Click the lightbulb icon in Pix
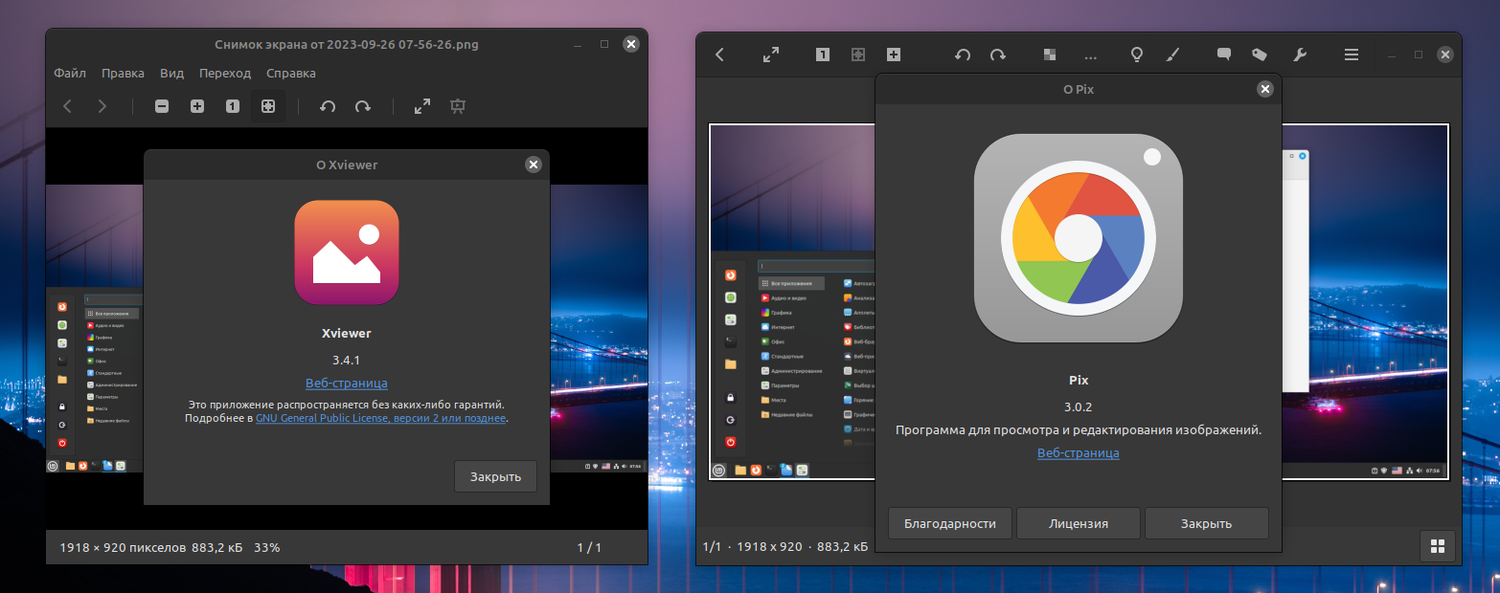Image resolution: width=1500 pixels, height=593 pixels. [x=1137, y=55]
